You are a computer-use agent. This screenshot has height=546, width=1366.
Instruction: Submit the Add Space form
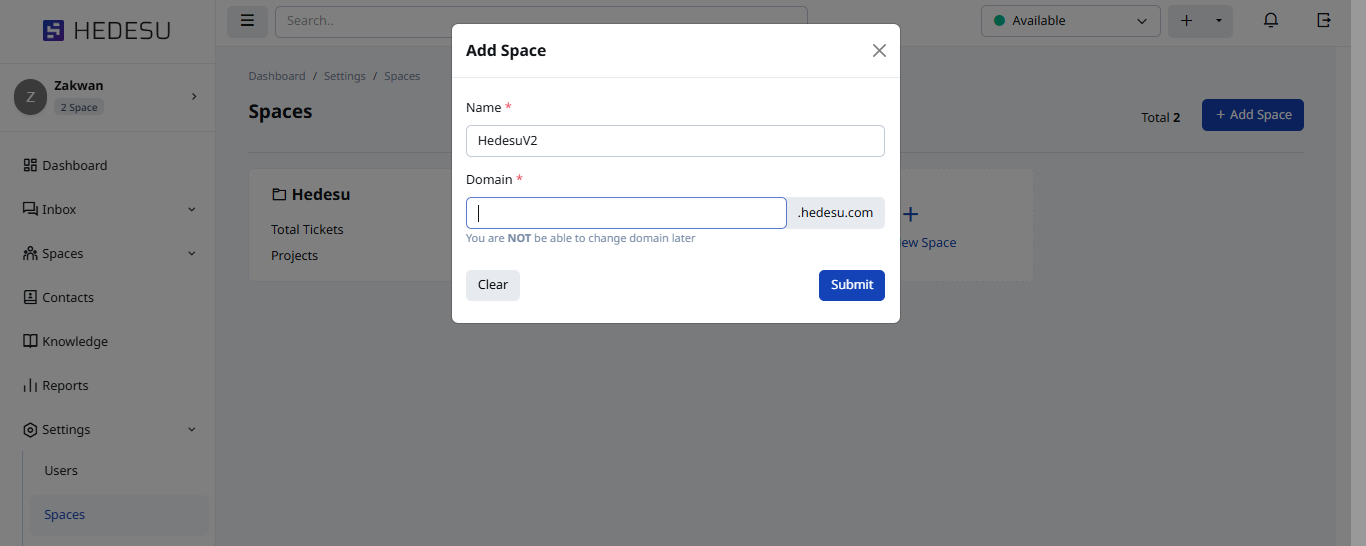pos(851,285)
